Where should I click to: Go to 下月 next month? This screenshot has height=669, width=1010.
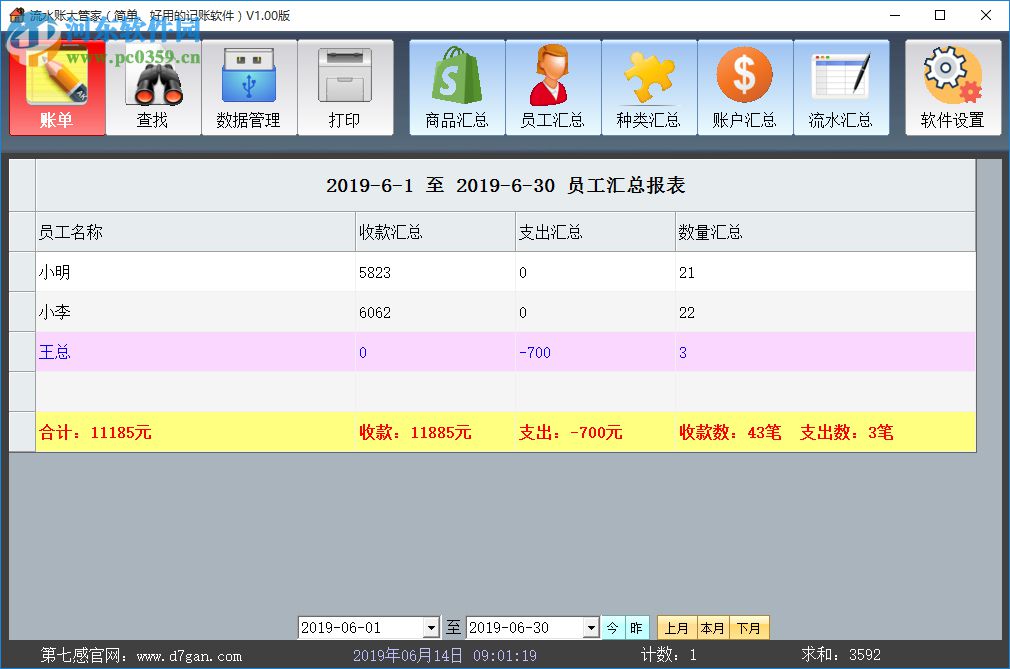749,627
